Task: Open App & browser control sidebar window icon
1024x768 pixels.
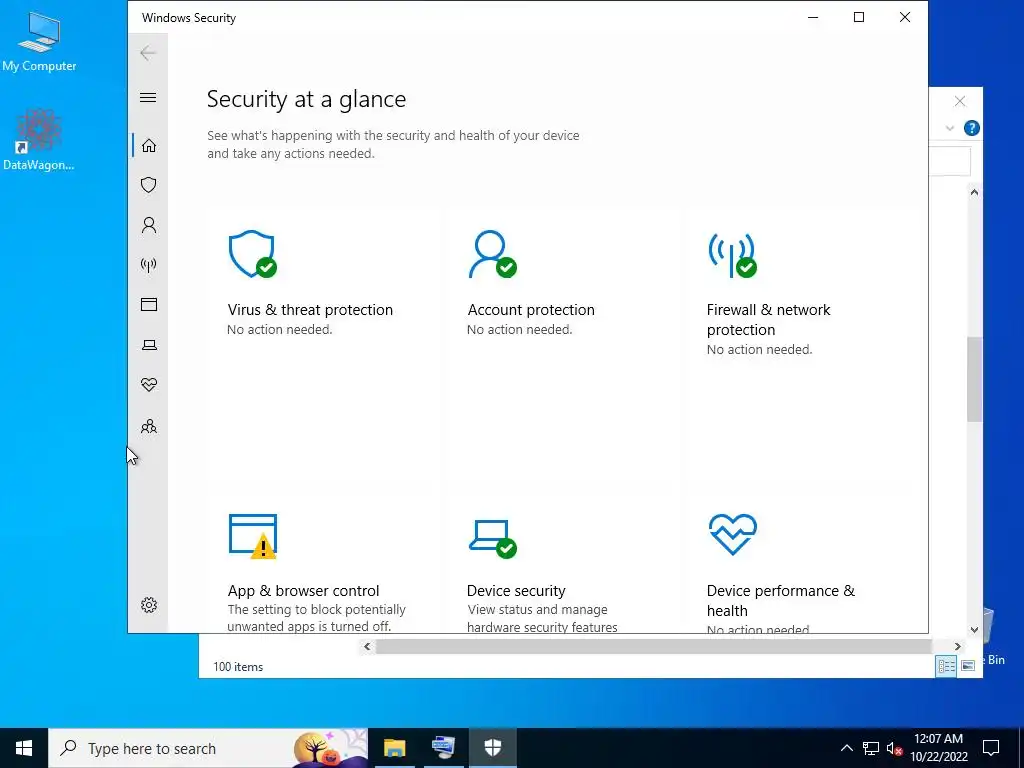Action: tap(149, 304)
